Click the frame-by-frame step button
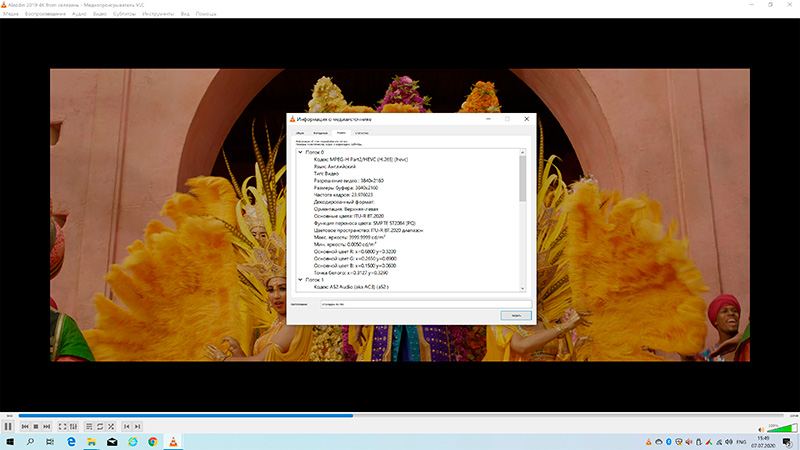The height and width of the screenshot is (450, 800). [137, 427]
